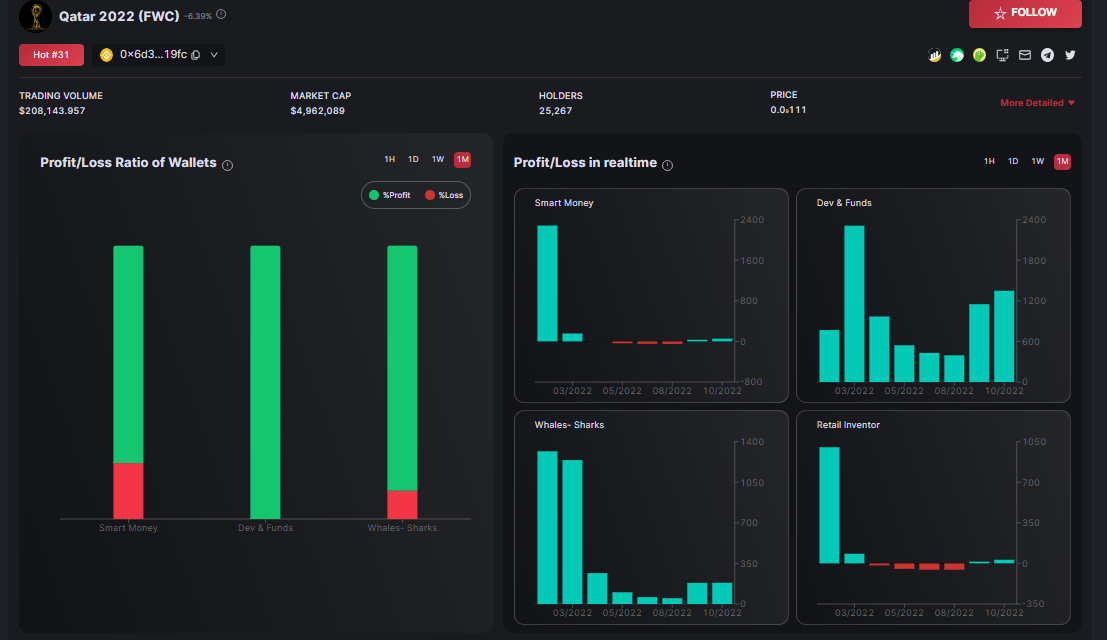Toggle the %Profit legend series
This screenshot has width=1107, height=640.
(x=390, y=195)
